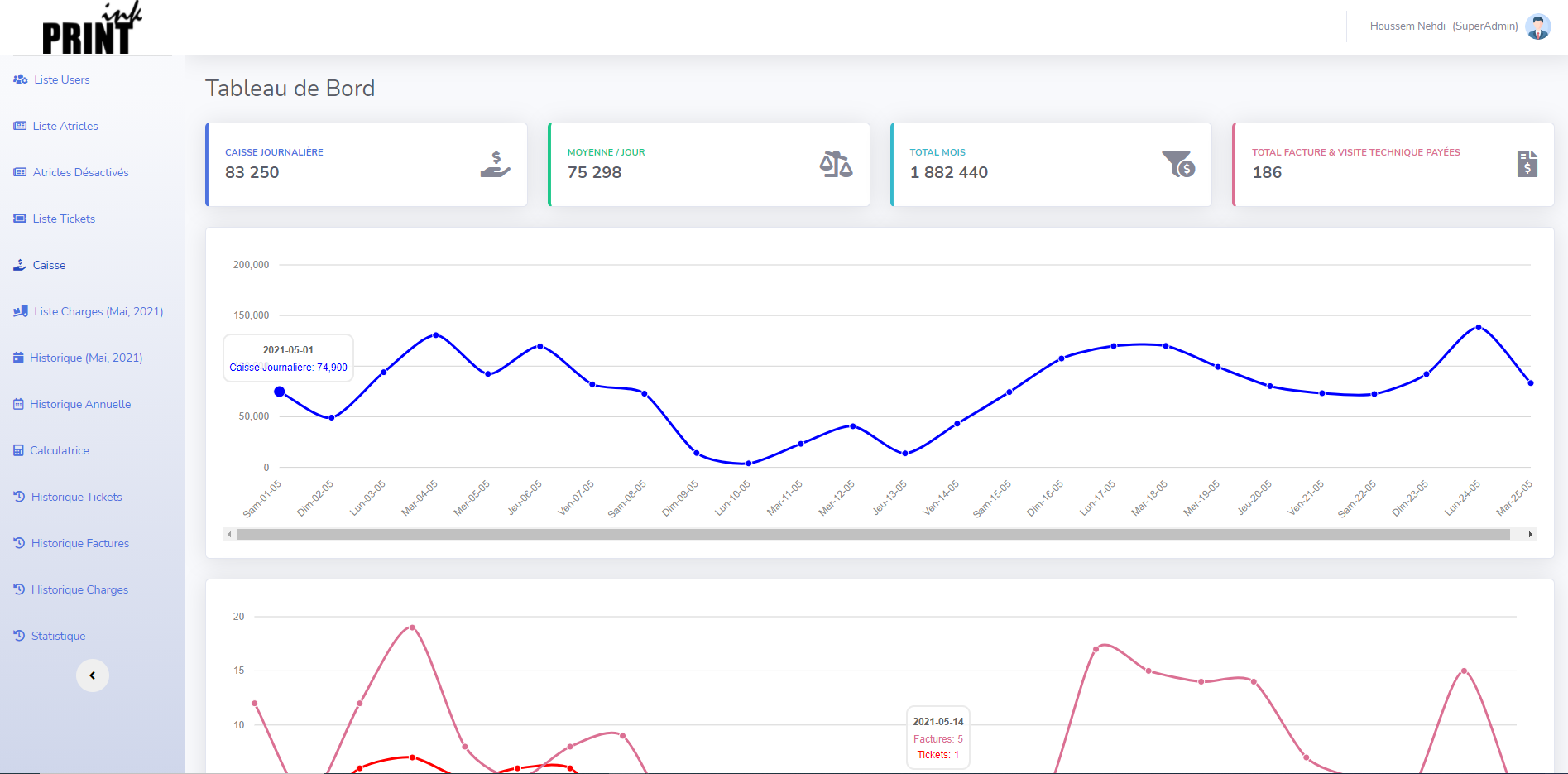
Task: Click the Caisse Journalière 83 250 card
Action: pos(367,165)
